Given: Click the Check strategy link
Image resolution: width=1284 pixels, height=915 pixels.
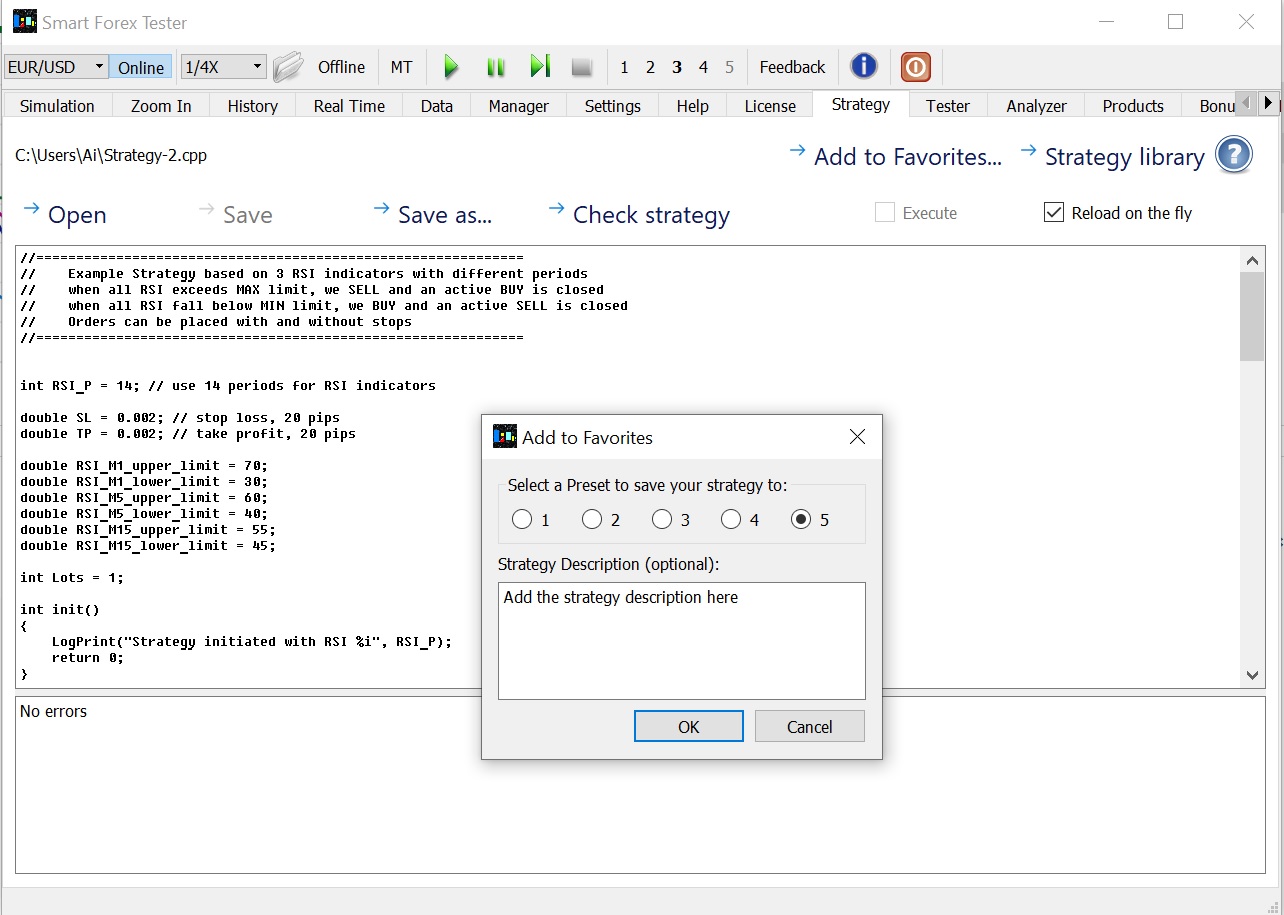Looking at the screenshot, I should click(x=639, y=214).
